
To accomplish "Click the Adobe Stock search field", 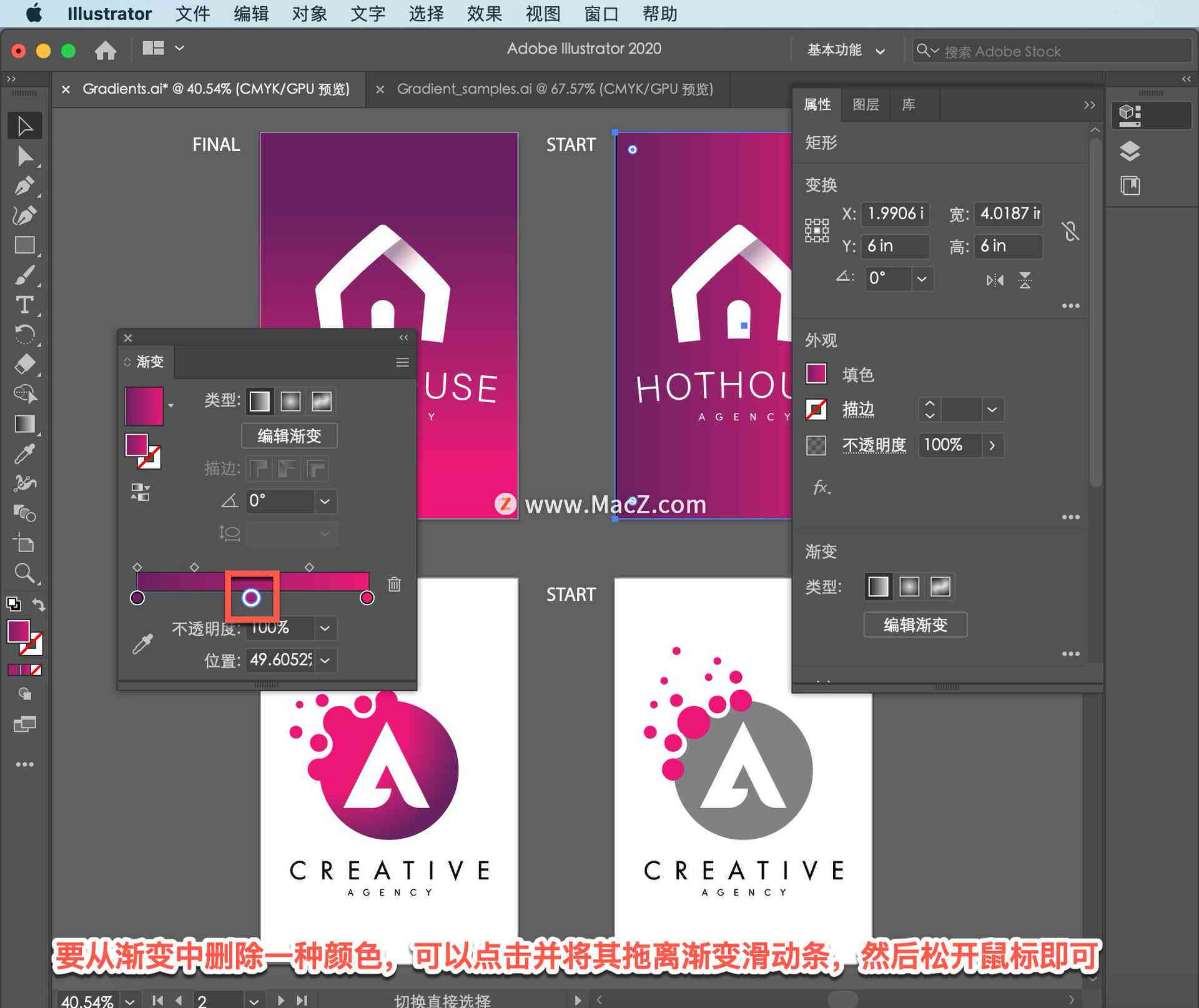I will [x=1052, y=51].
